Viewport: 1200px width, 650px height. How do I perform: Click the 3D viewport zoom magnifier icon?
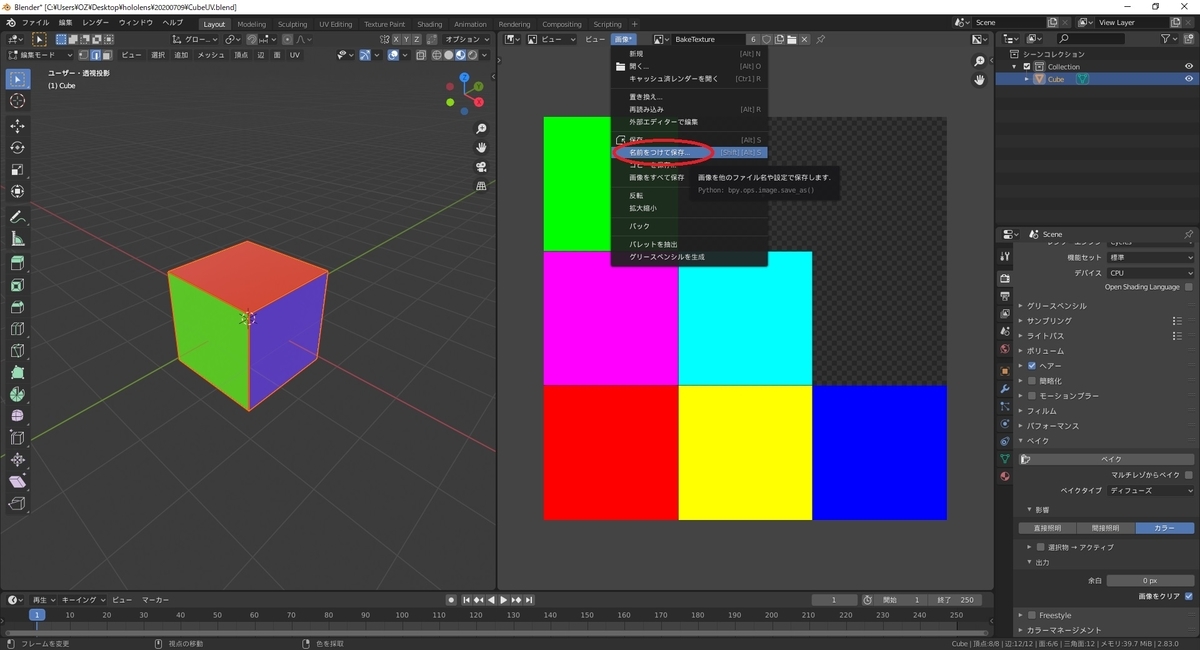pyautogui.click(x=481, y=129)
